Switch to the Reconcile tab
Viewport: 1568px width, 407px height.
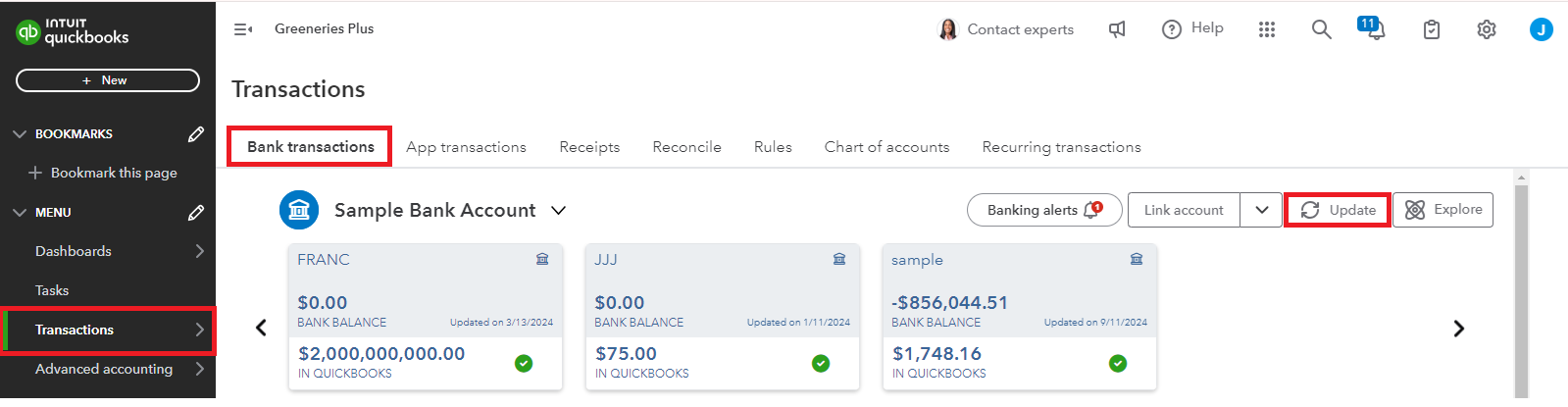point(686,147)
